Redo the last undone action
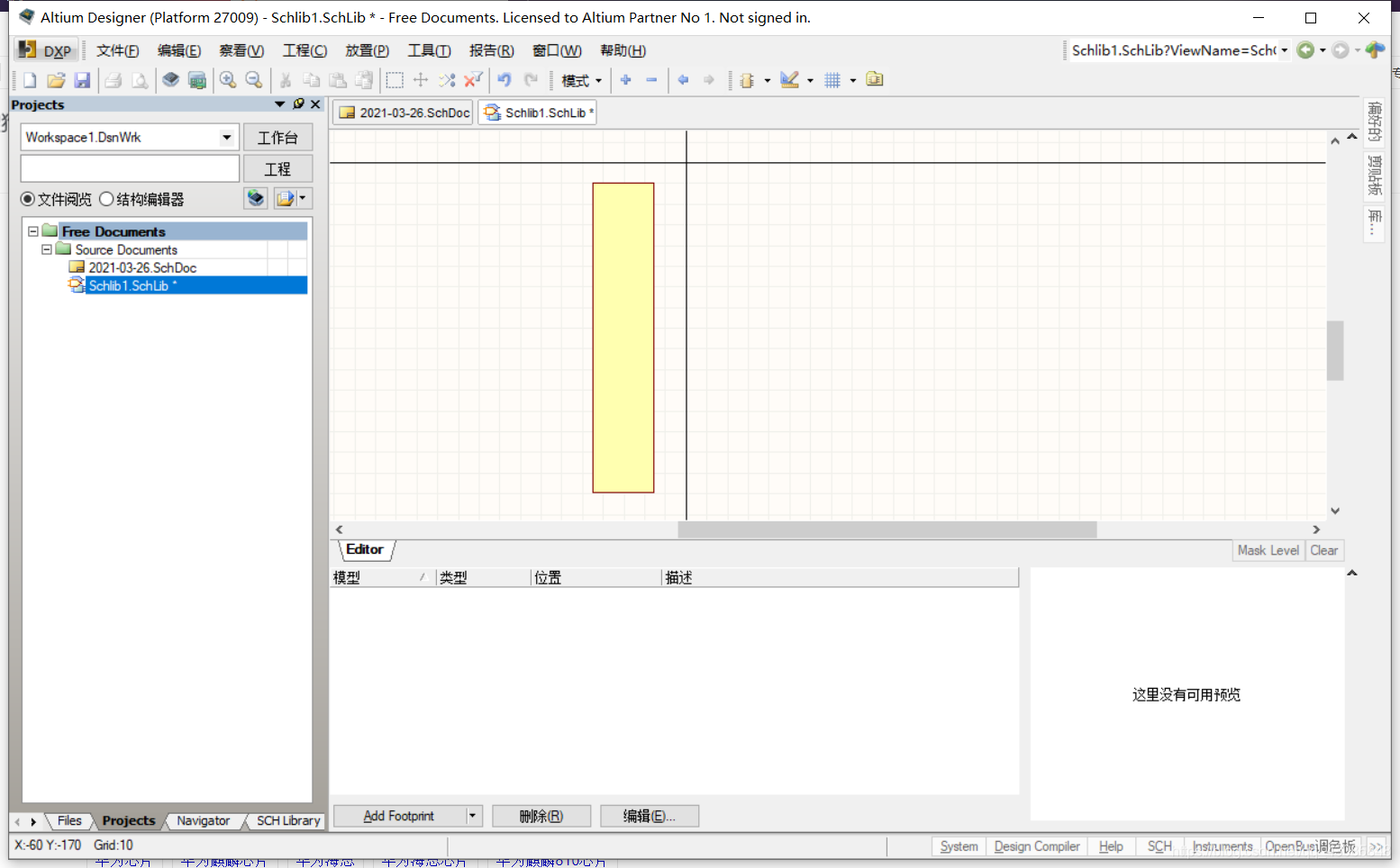 pyautogui.click(x=531, y=80)
